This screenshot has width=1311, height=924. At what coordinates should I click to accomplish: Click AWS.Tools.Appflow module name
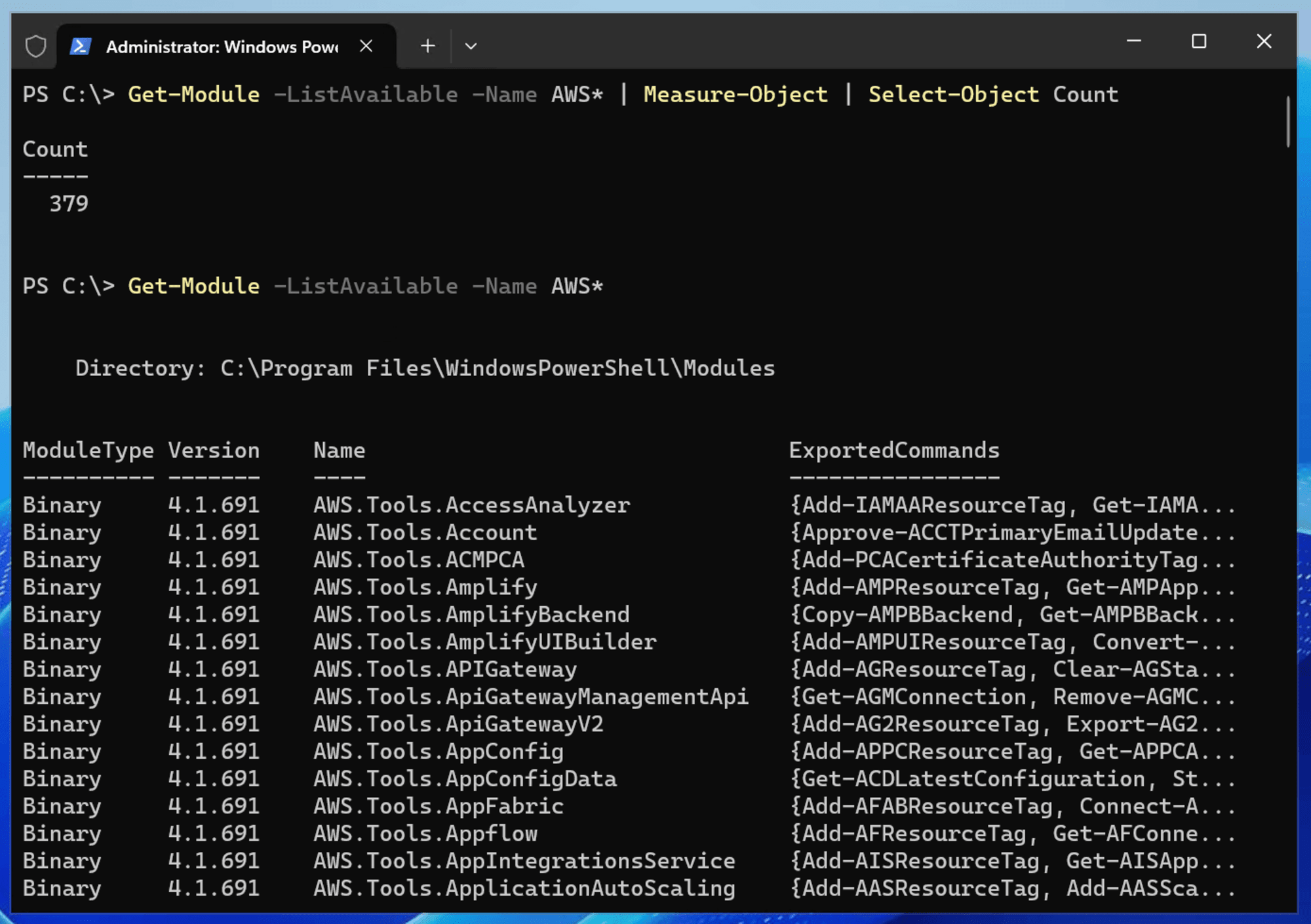point(425,834)
